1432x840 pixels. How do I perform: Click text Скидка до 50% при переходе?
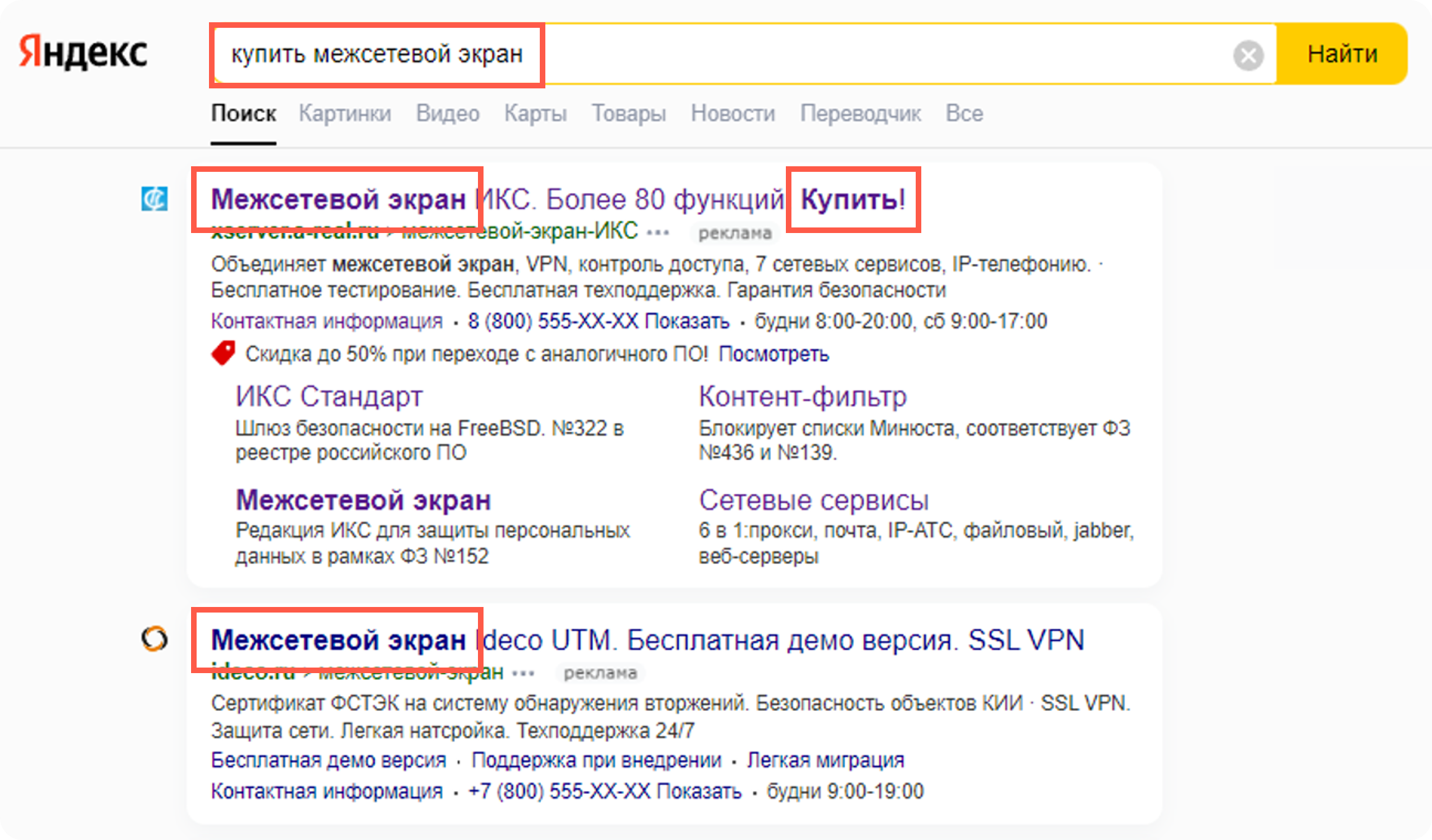tap(477, 354)
